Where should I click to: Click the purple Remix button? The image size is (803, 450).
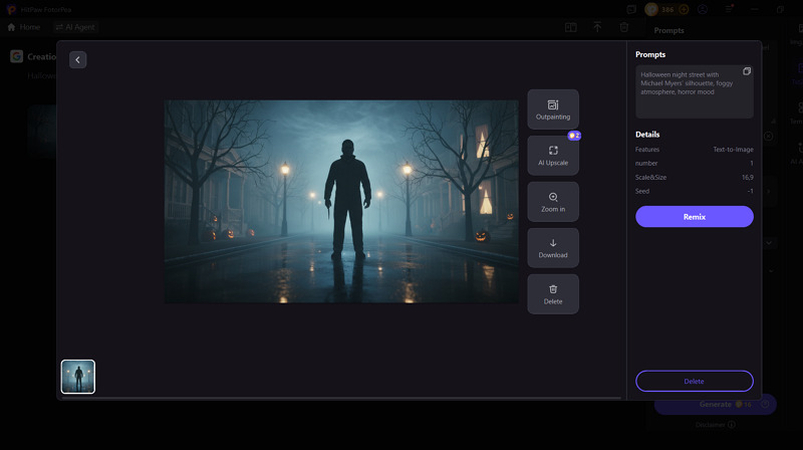tap(694, 217)
